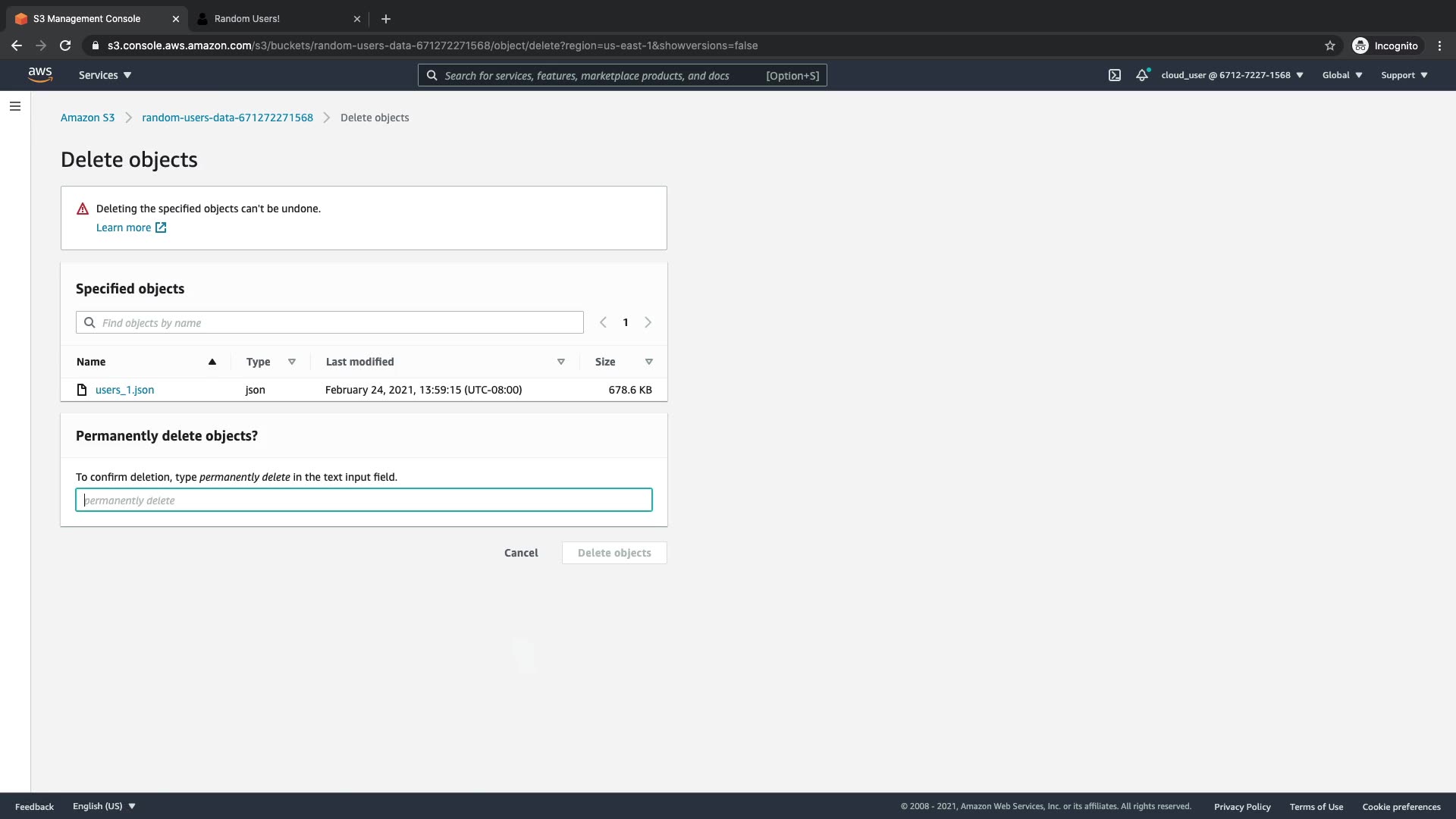Sort by the Name column ascending arrow
The width and height of the screenshot is (1456, 819).
pyautogui.click(x=212, y=362)
